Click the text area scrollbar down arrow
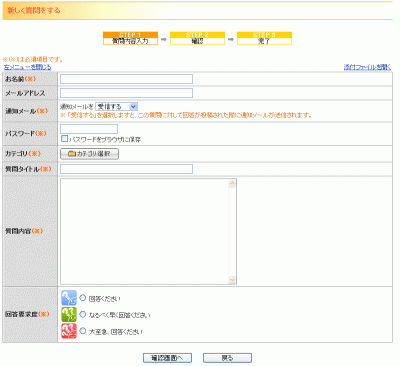Viewport: 400px width, 366px height. [232, 280]
